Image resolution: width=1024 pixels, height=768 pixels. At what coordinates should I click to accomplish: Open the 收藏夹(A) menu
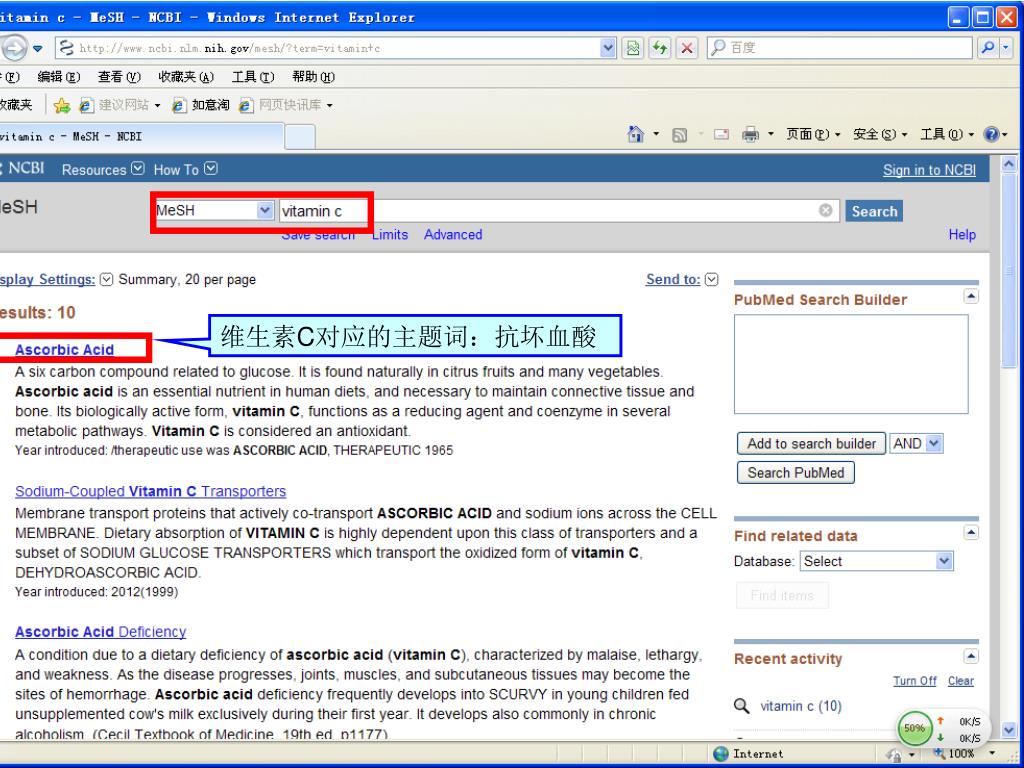[x=186, y=77]
